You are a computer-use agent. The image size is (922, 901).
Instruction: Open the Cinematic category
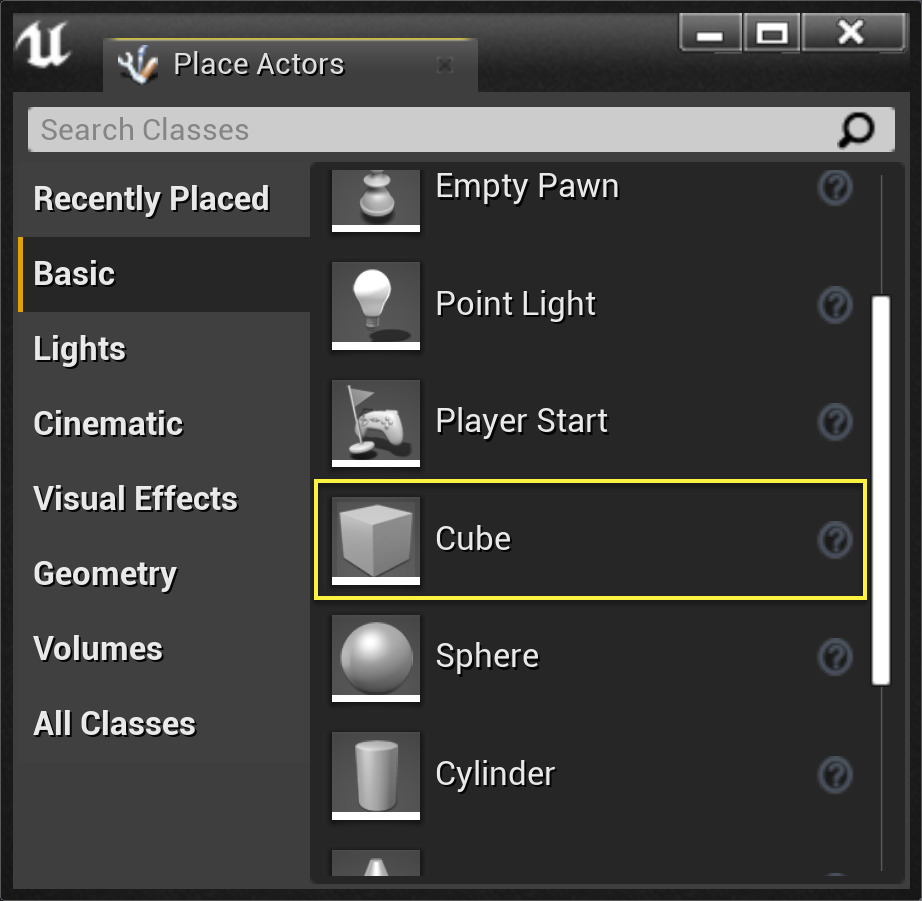tap(107, 423)
